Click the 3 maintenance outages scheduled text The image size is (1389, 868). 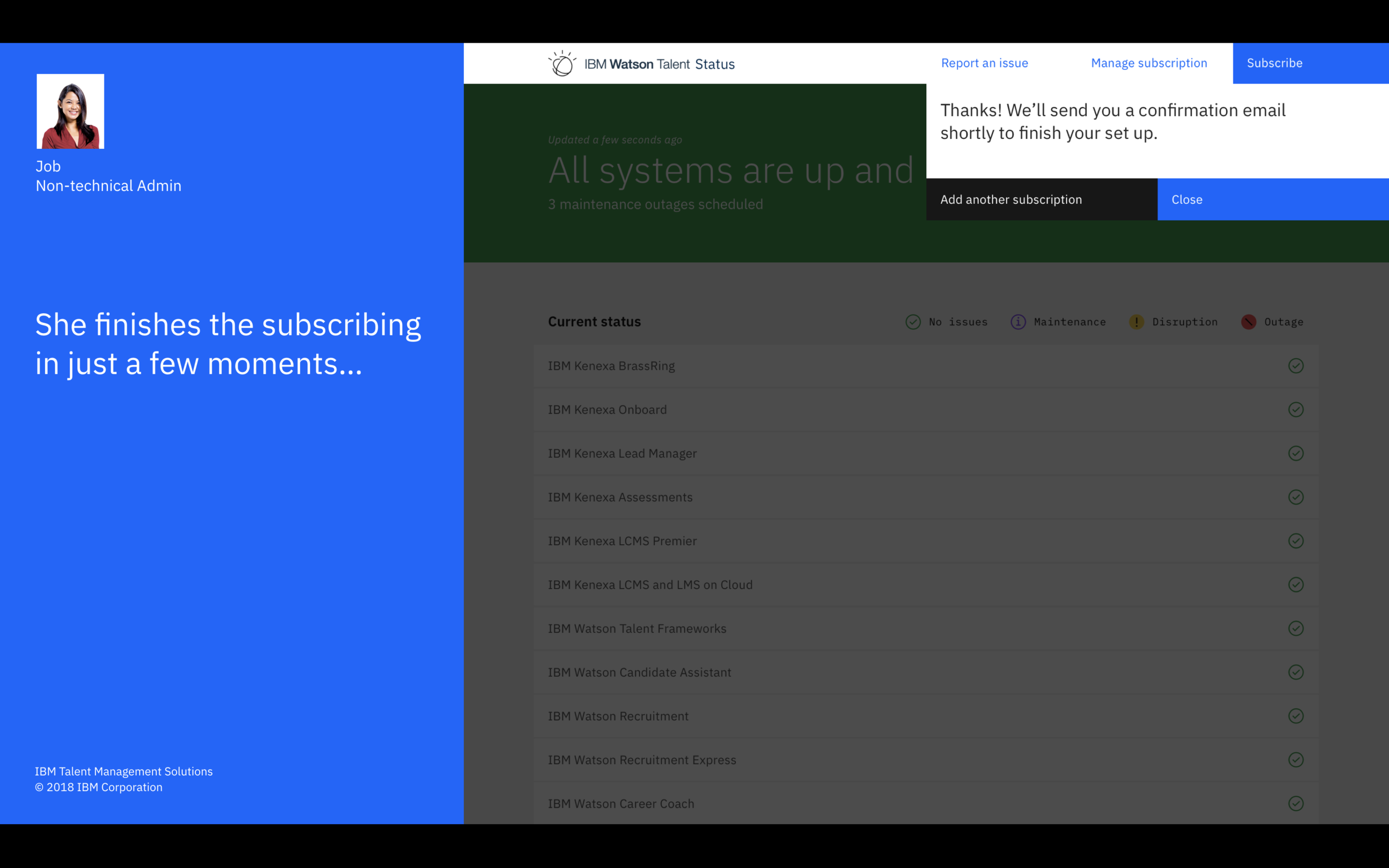pos(655,204)
